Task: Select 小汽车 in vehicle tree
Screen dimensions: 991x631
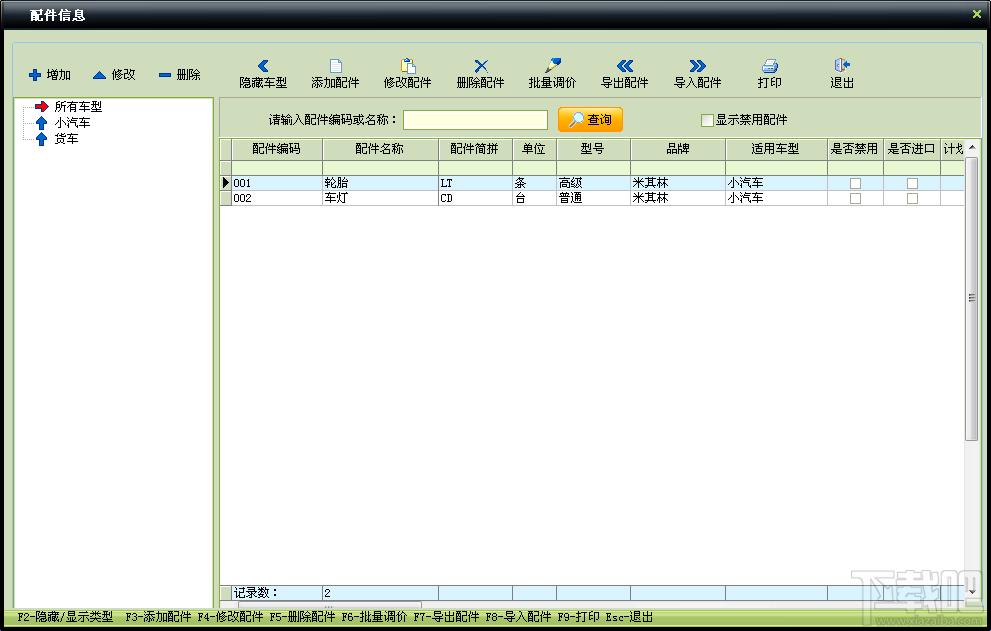Action: pos(72,123)
